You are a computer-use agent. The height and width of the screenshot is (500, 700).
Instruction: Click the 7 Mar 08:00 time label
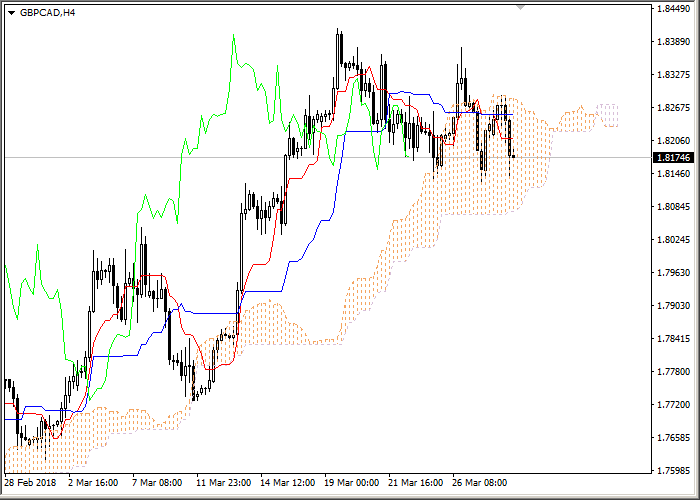tap(157, 483)
